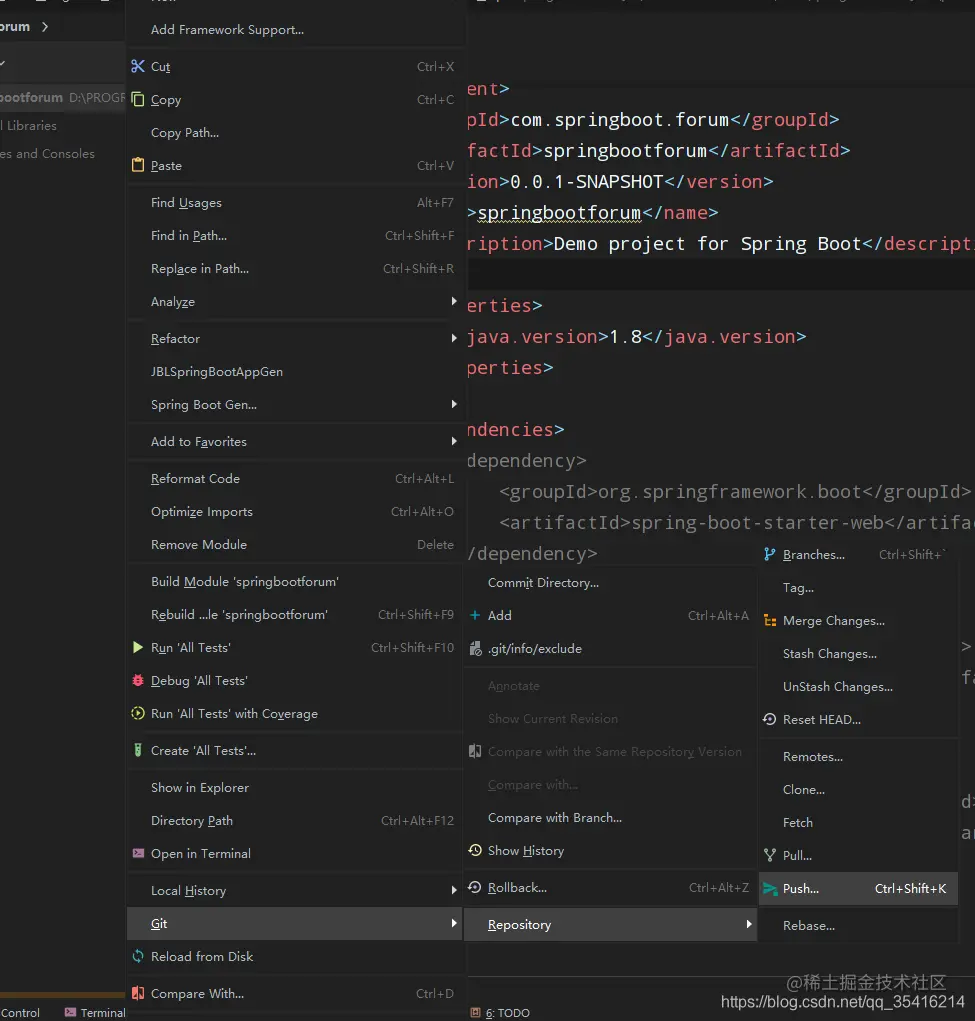Click the Terminal tool window icon
This screenshot has height=1021, width=975.
(70, 1013)
